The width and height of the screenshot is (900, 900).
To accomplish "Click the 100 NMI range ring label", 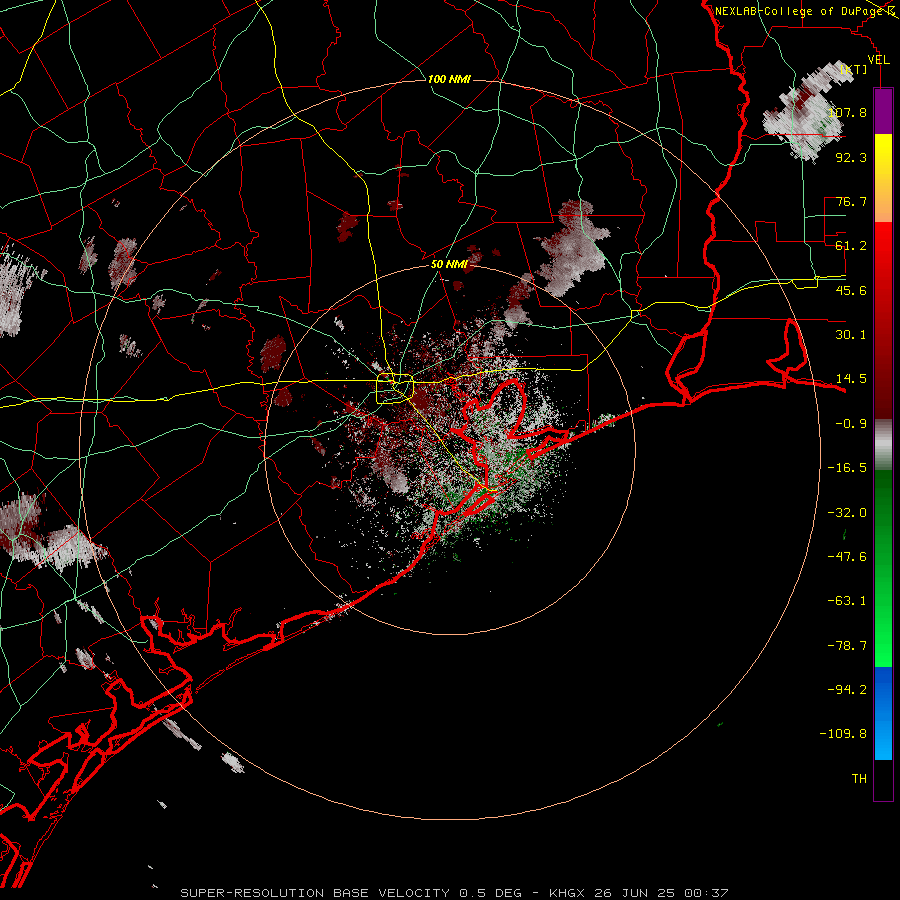I will pos(449,79).
